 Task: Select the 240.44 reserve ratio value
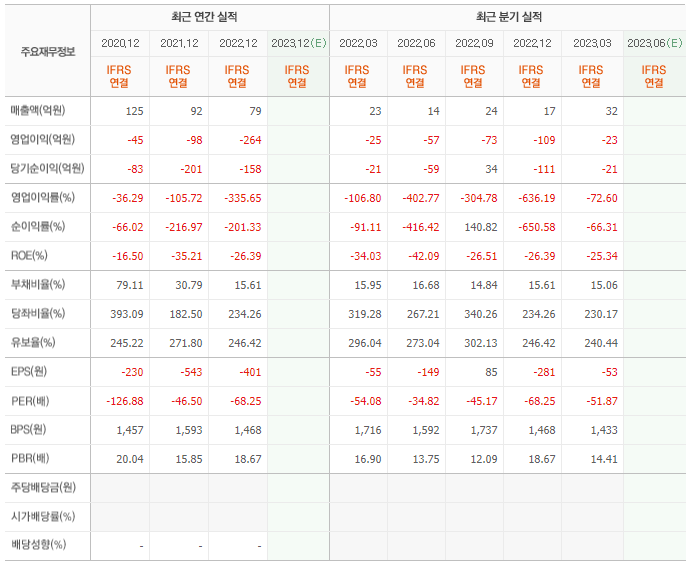point(601,343)
